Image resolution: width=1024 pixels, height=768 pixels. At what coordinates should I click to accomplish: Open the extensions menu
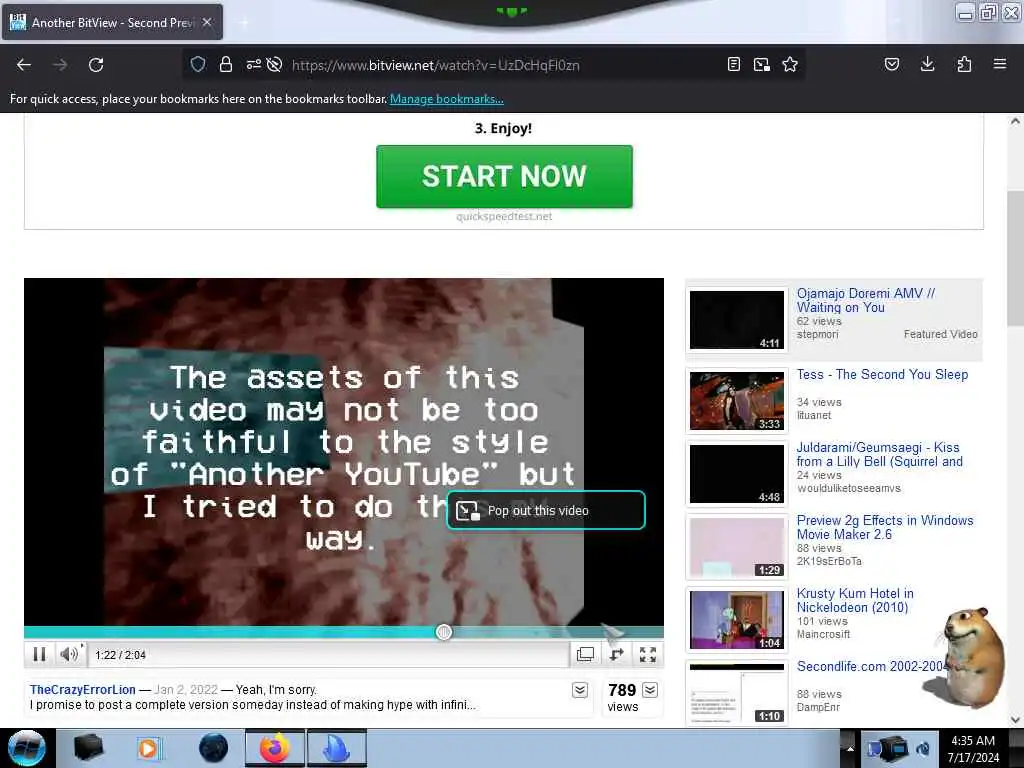point(964,64)
